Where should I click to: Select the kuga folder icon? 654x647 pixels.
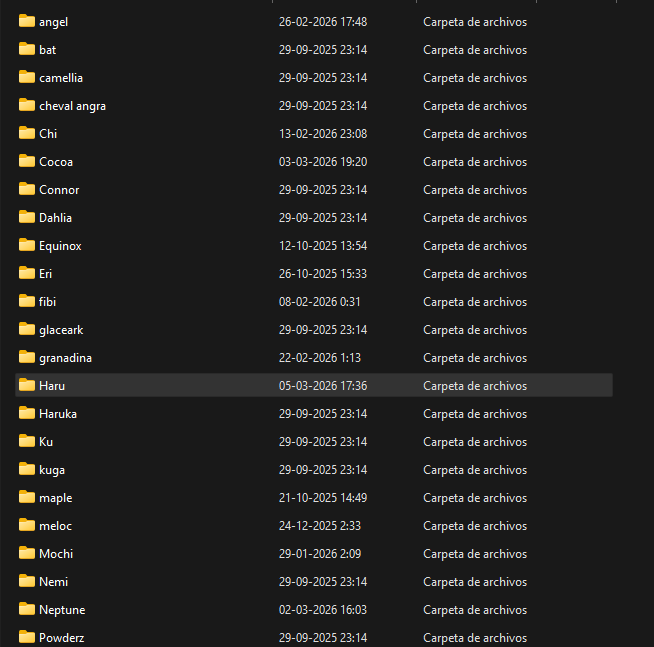pyautogui.click(x=27, y=468)
